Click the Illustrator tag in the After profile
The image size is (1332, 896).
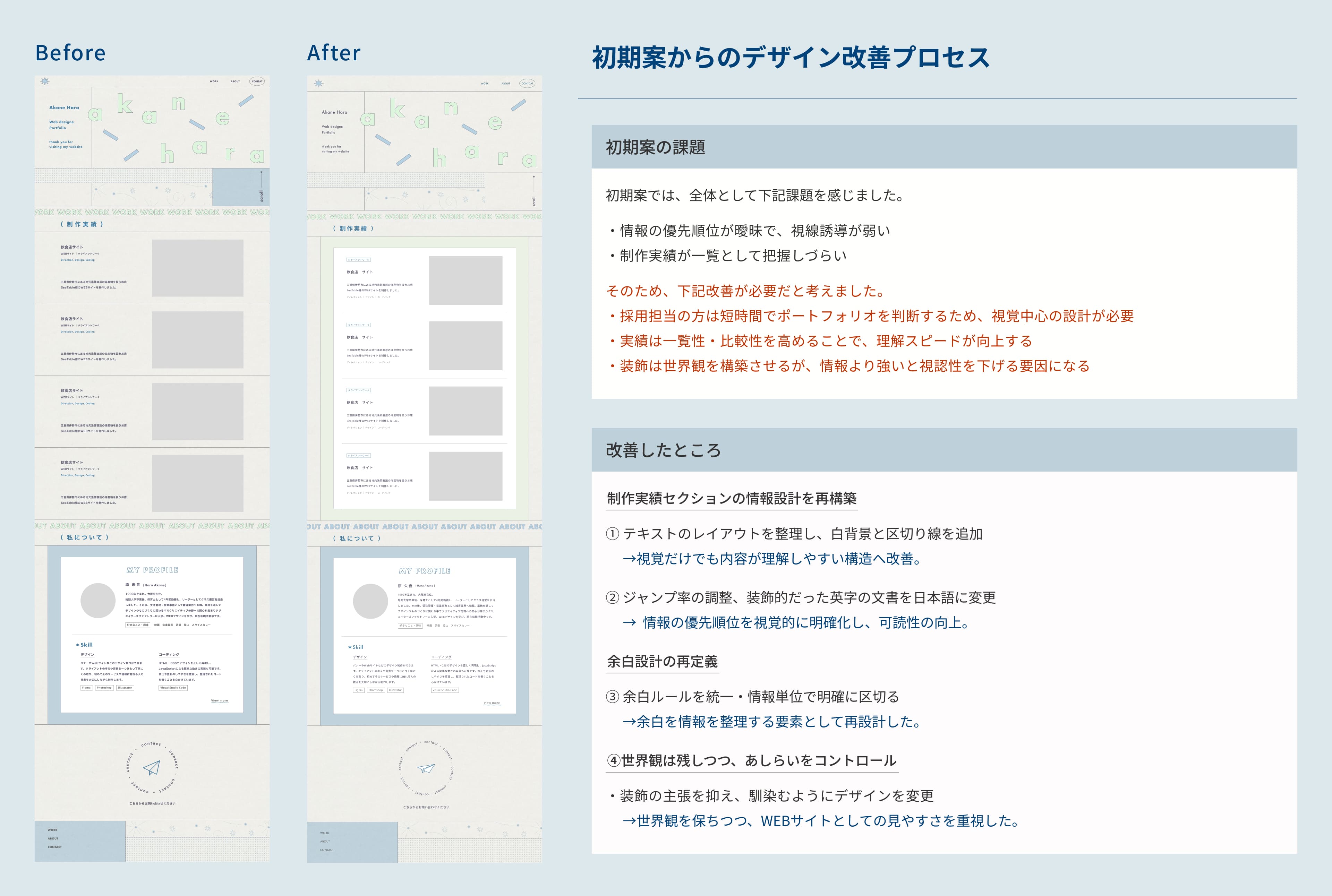[395, 690]
